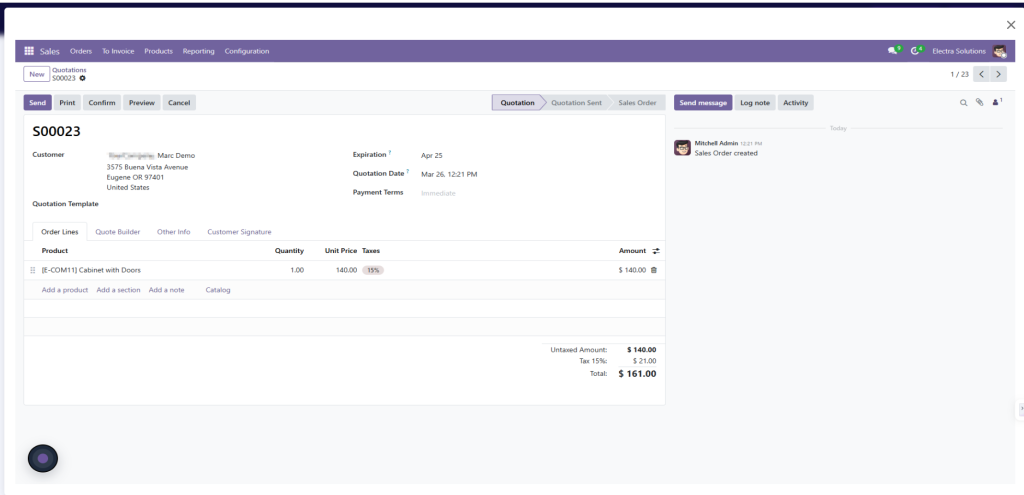Click drag handle of Cabinet with Doors row
Screen dimensions: 1024x495
tap(33, 270)
